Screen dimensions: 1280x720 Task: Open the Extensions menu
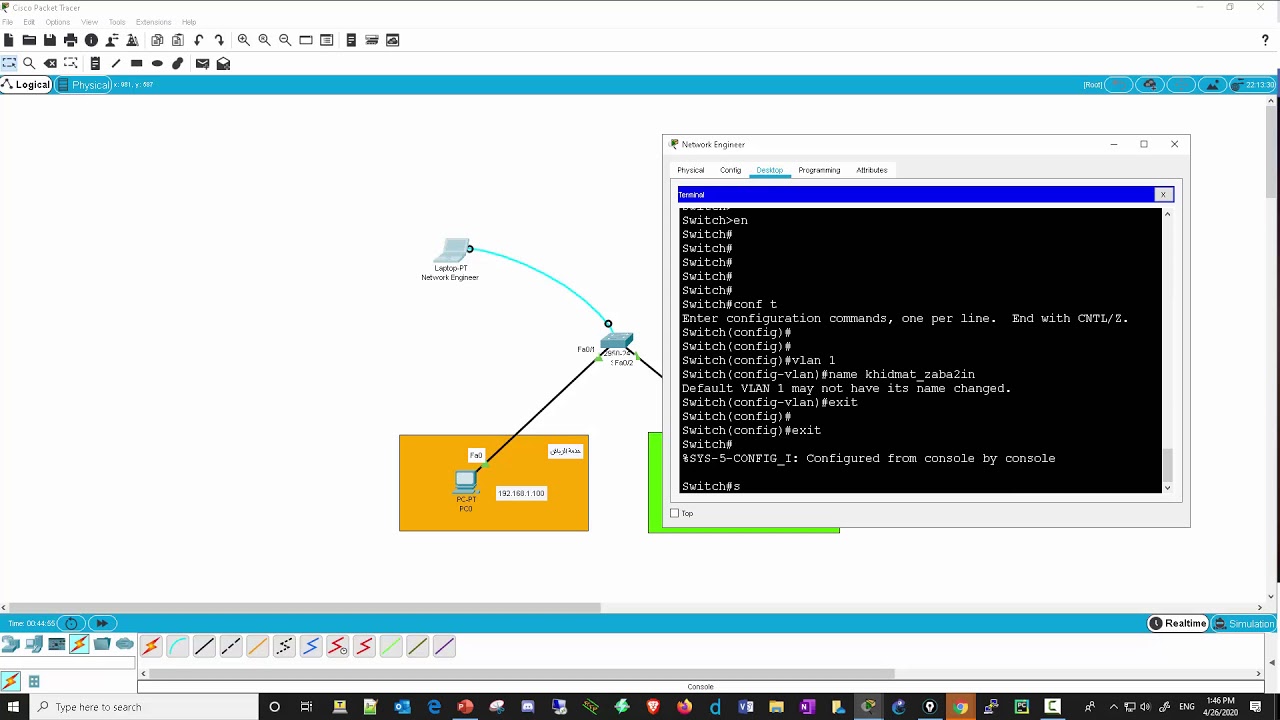pyautogui.click(x=153, y=22)
